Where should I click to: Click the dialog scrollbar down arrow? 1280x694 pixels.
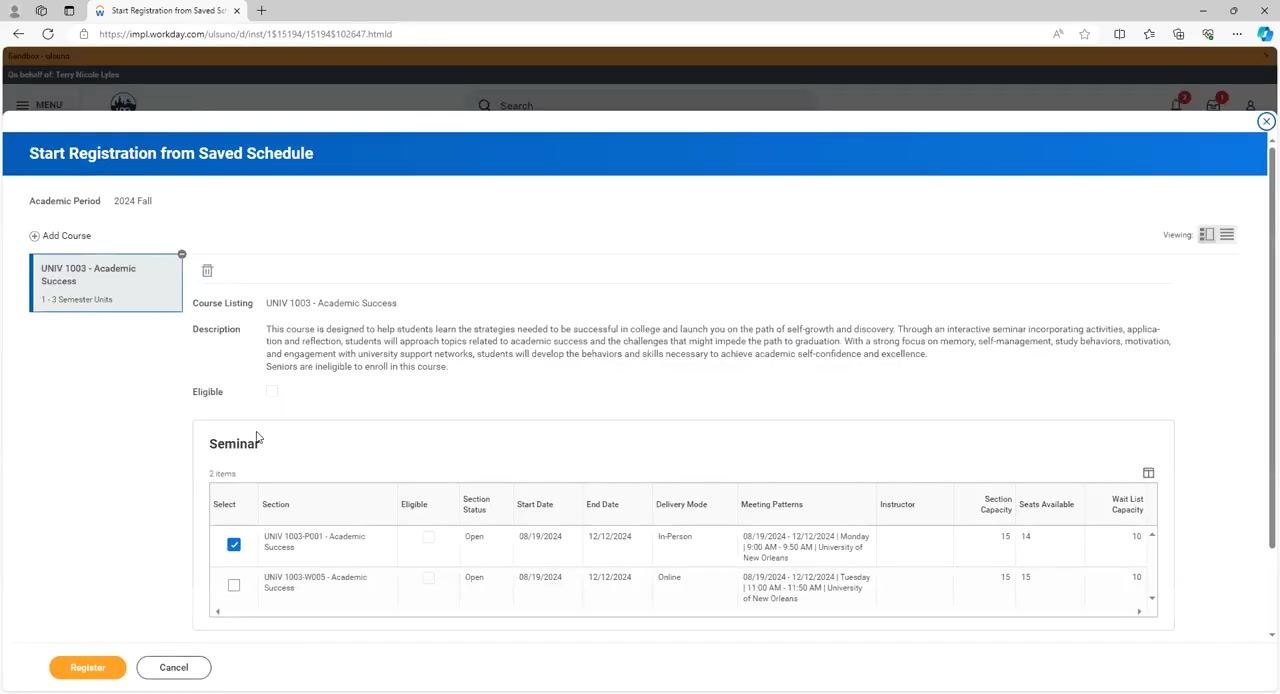[1272, 635]
